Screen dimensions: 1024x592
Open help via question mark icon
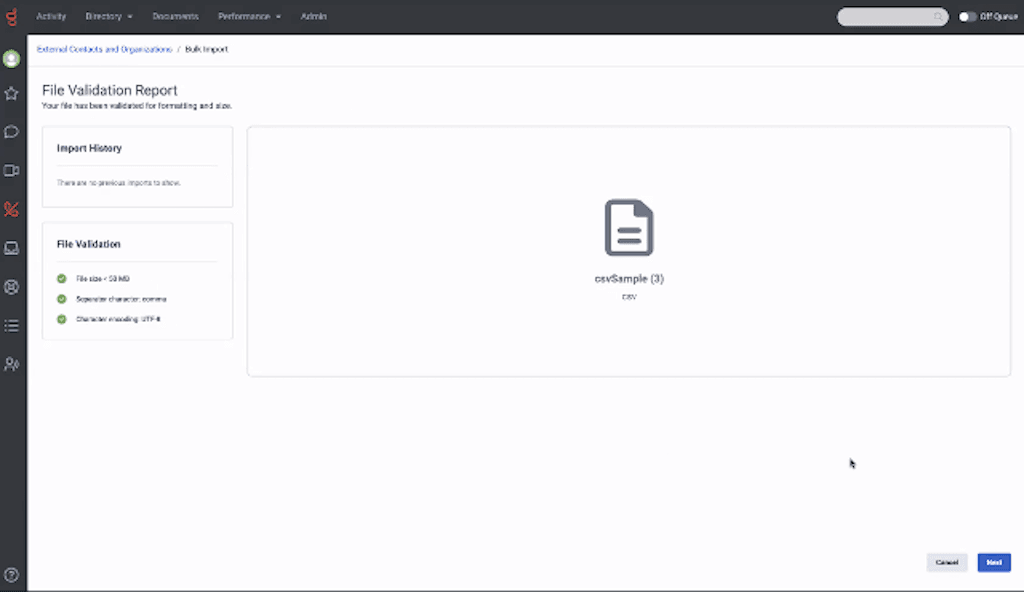(x=11, y=575)
